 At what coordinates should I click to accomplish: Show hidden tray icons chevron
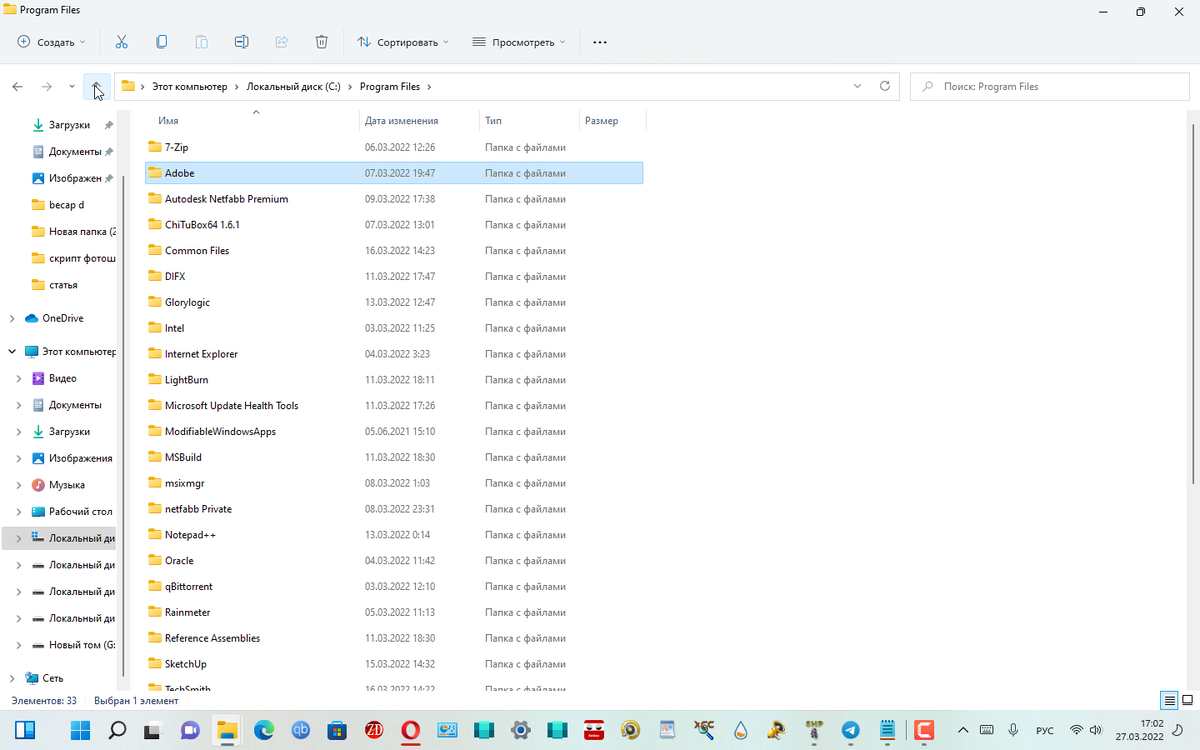pos(963,730)
